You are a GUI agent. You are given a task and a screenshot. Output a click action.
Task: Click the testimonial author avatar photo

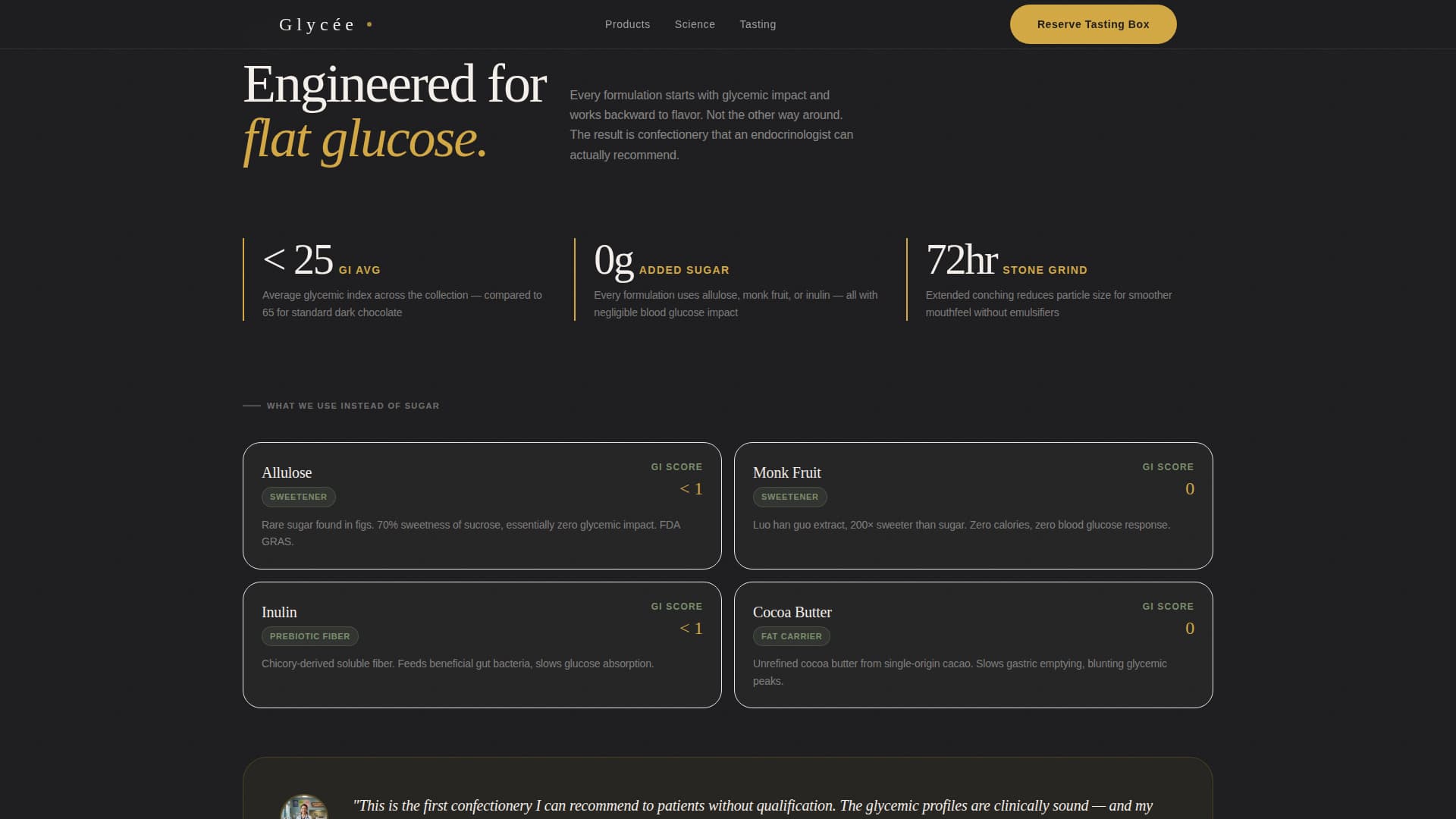[x=304, y=808]
